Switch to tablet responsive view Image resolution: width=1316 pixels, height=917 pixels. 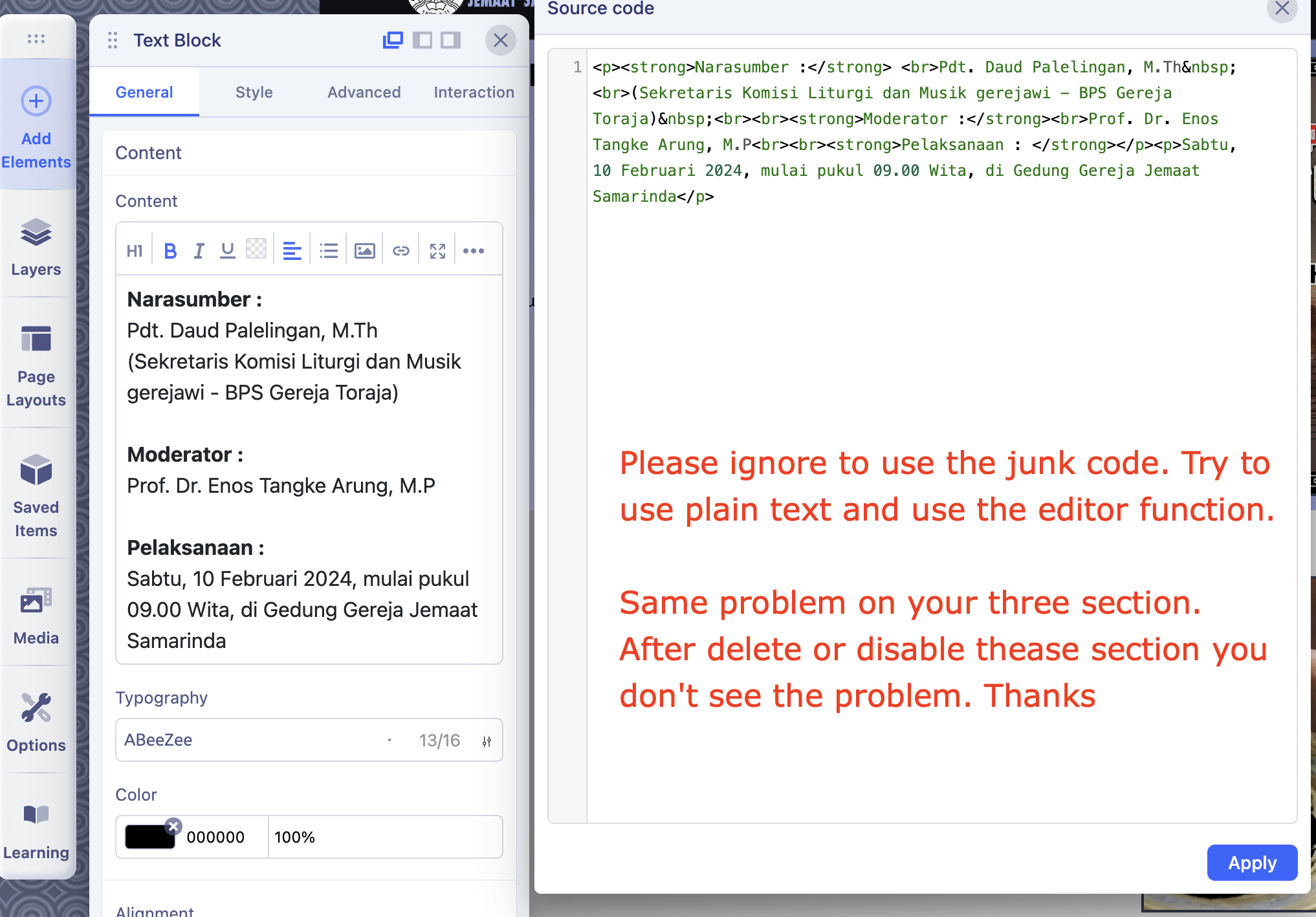422,40
